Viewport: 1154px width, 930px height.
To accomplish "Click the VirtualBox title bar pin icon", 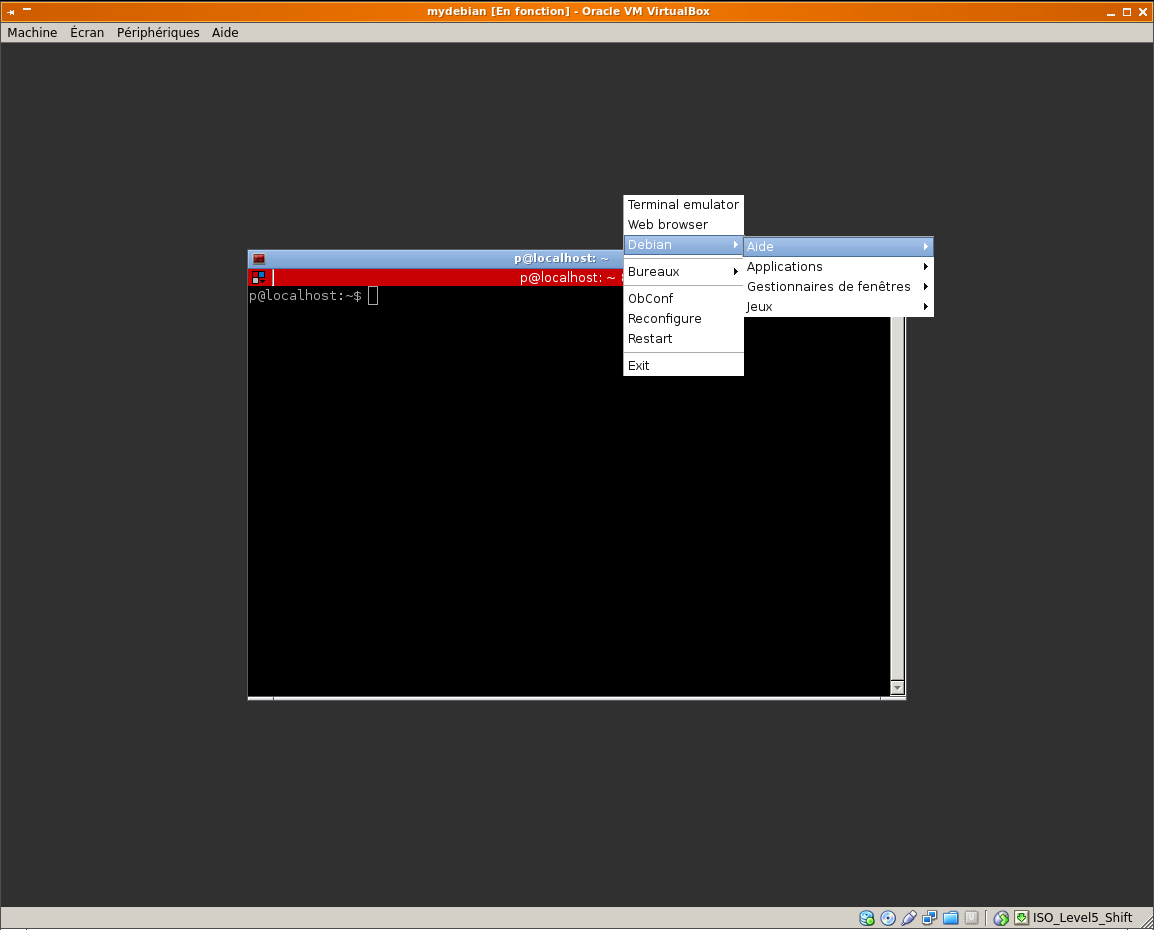I will (10, 12).
